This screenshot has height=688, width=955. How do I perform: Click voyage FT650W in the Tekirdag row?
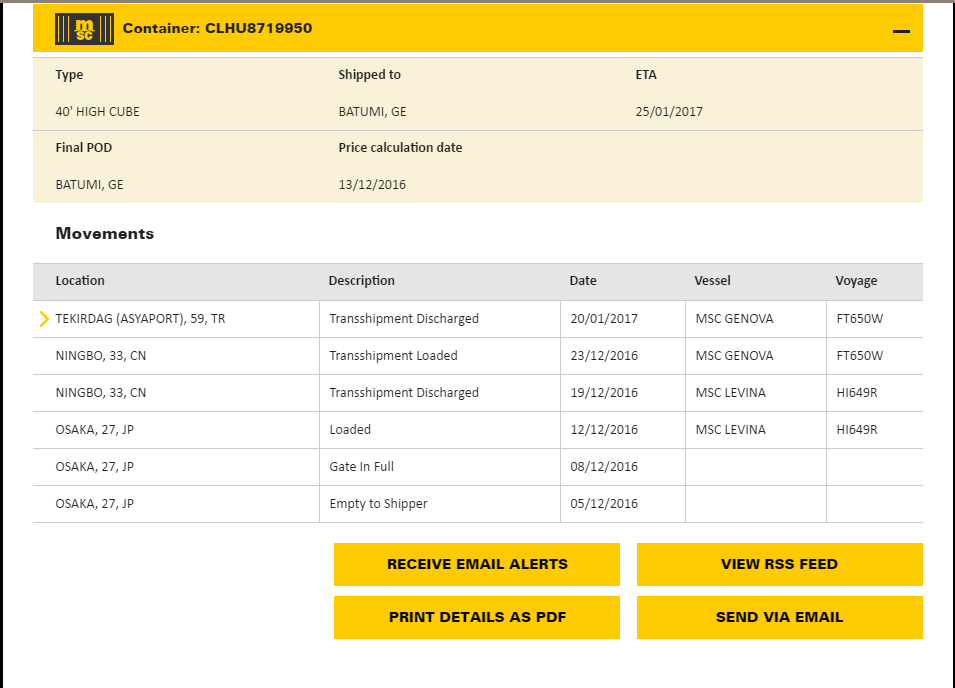[x=860, y=319]
